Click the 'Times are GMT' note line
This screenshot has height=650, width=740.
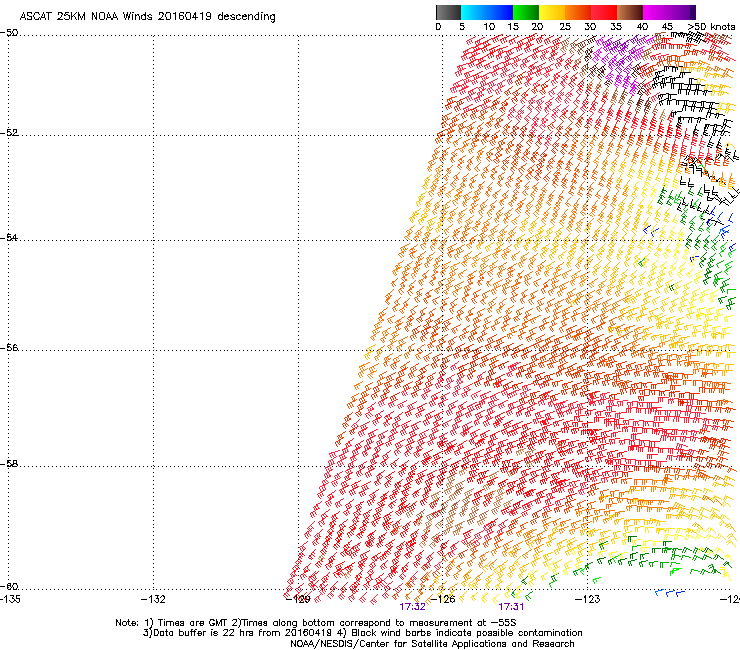coord(316,623)
